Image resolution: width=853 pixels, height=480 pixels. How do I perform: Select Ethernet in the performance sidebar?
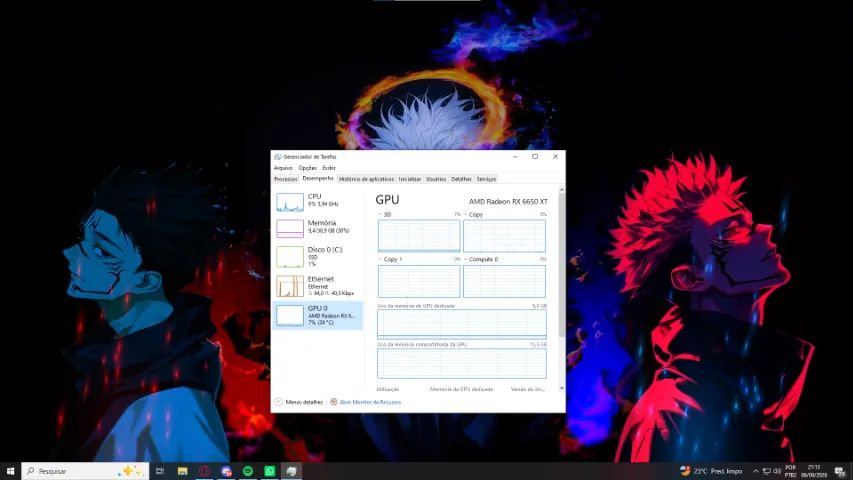[x=318, y=286]
